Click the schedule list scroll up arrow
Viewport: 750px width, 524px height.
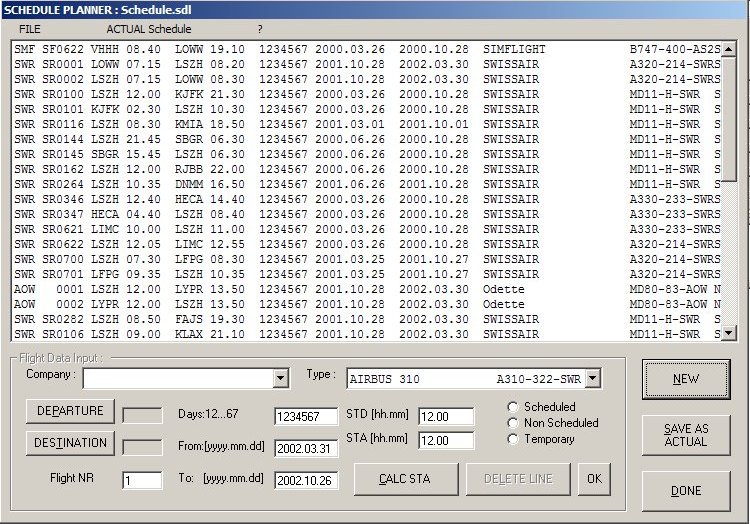[x=728, y=49]
